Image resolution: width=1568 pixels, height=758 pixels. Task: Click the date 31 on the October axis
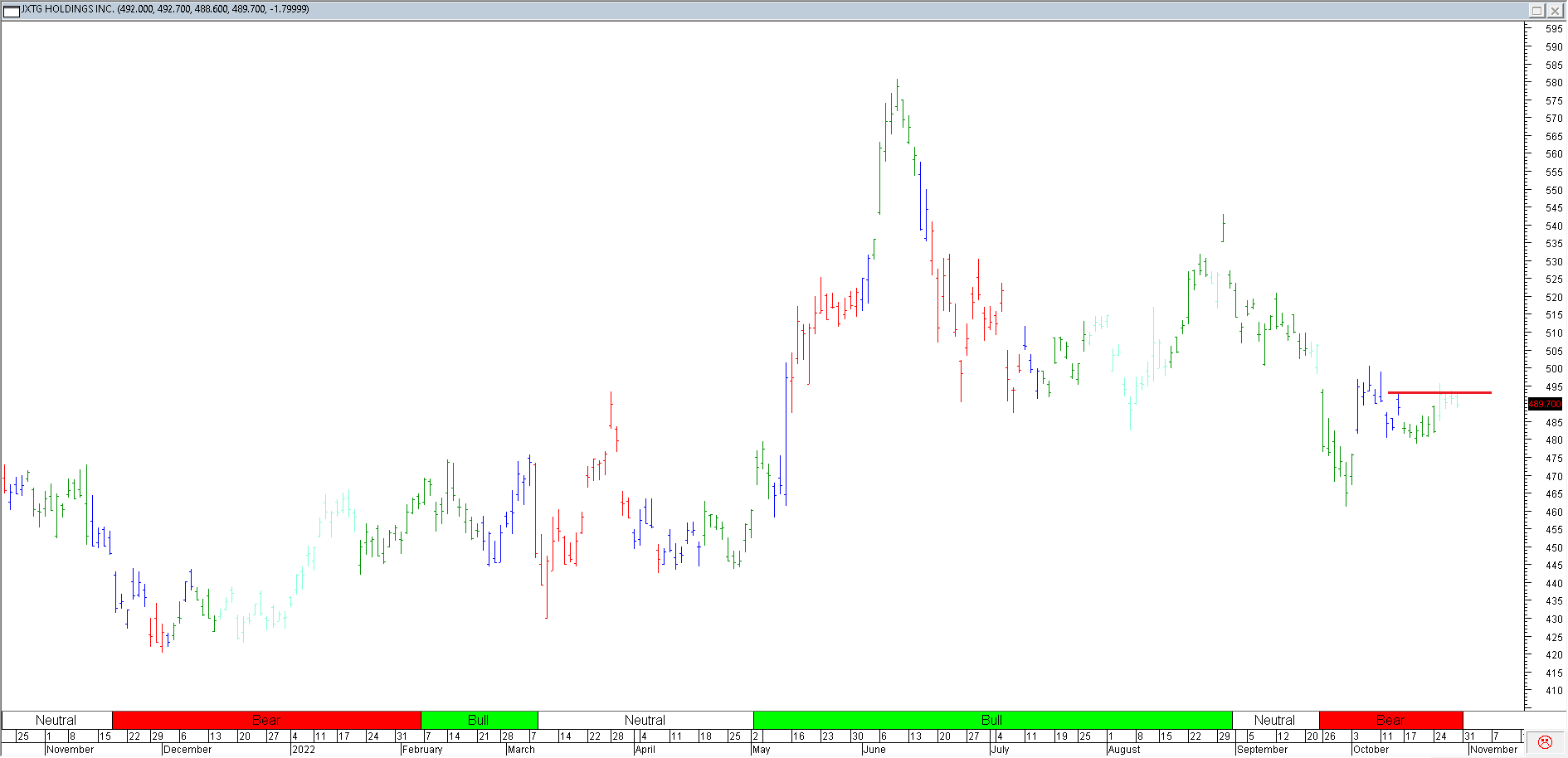[x=1469, y=736]
